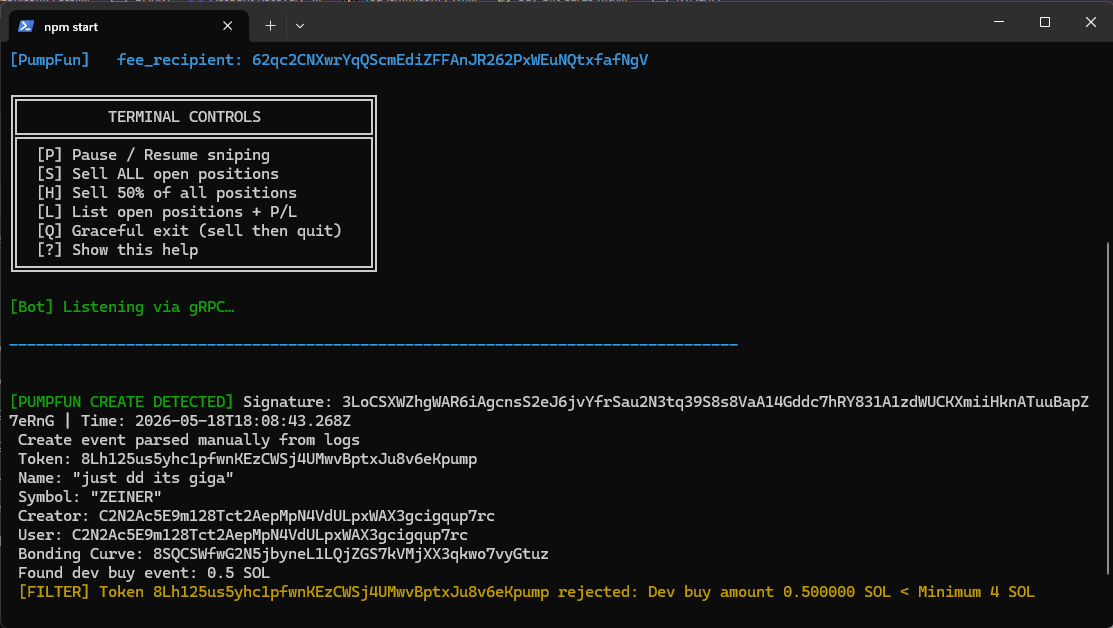
Task: Click the fee_recipient address line
Action: click(x=329, y=60)
